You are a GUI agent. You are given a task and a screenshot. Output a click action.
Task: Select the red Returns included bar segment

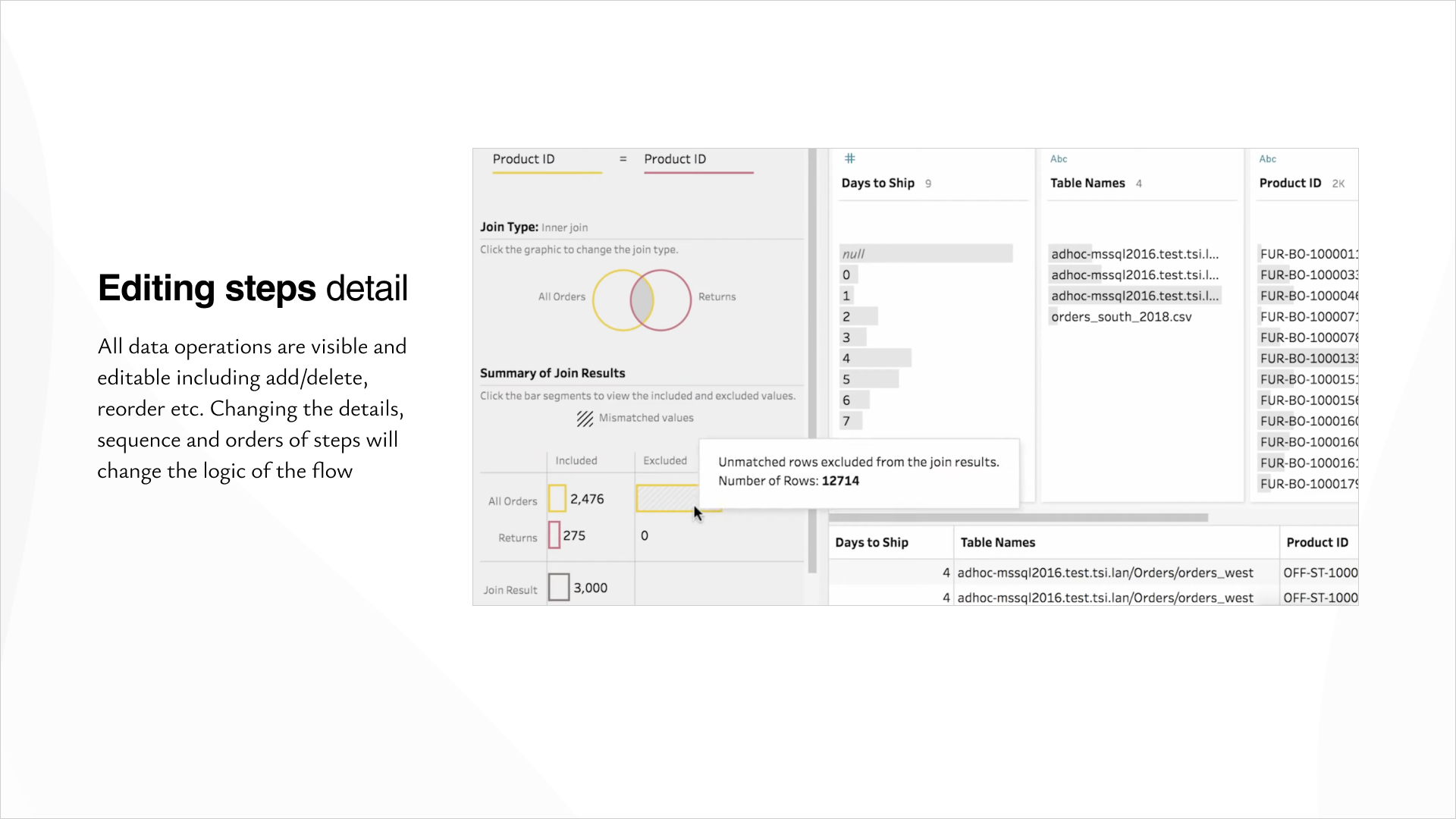(554, 535)
